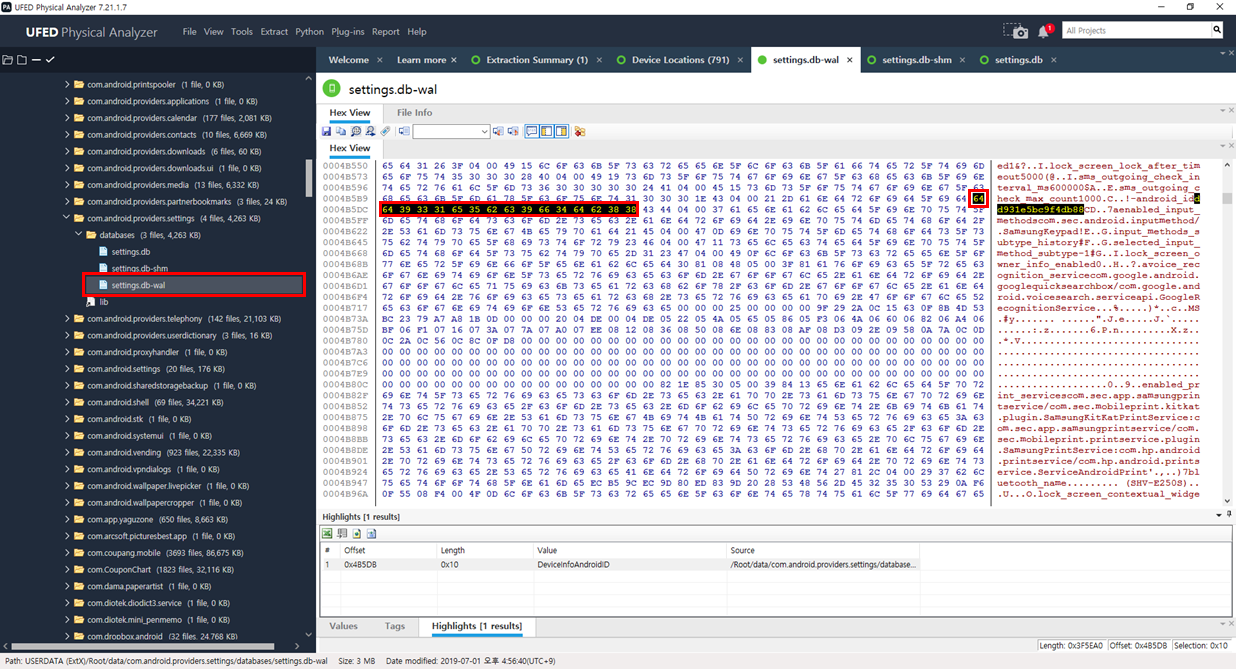Click the closed-folder icon above the tree
1236x669 pixels.
click(22, 60)
